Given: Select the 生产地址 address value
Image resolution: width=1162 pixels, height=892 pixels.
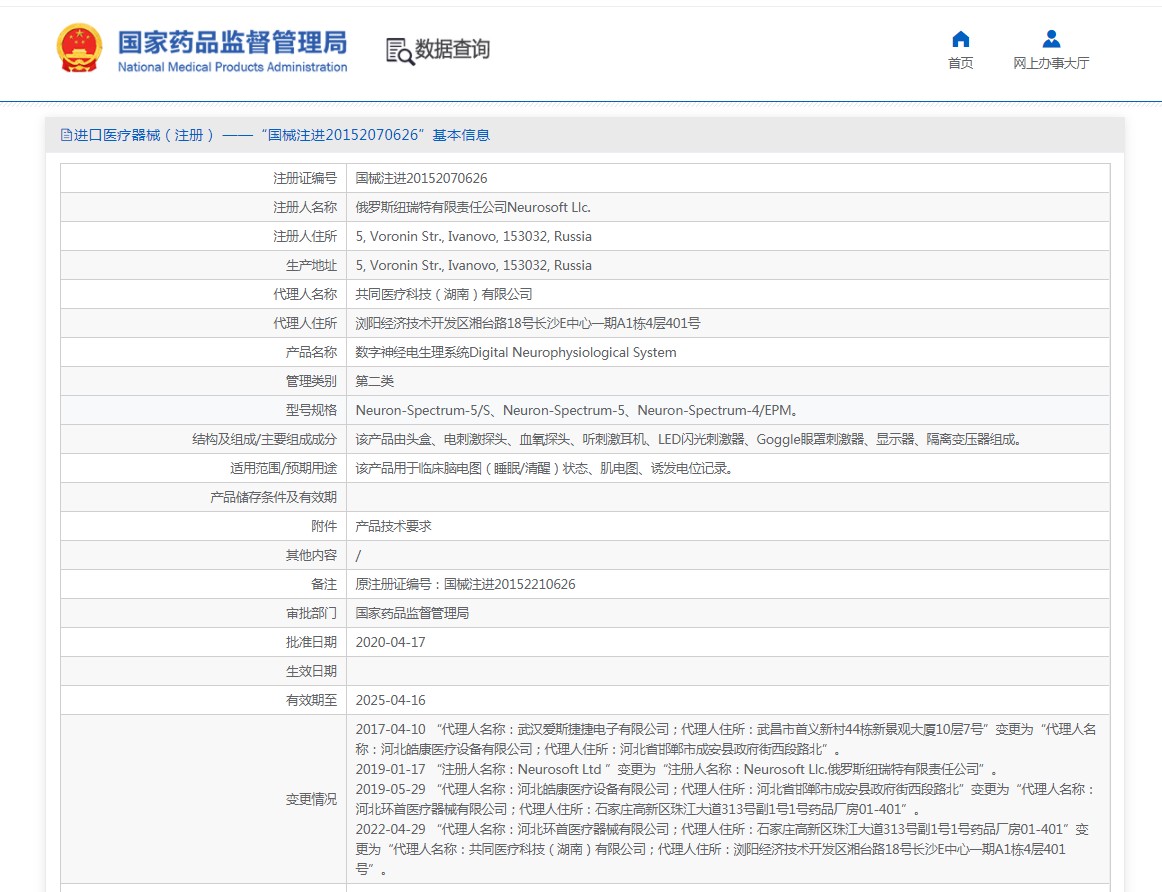Looking at the screenshot, I should click(474, 265).
